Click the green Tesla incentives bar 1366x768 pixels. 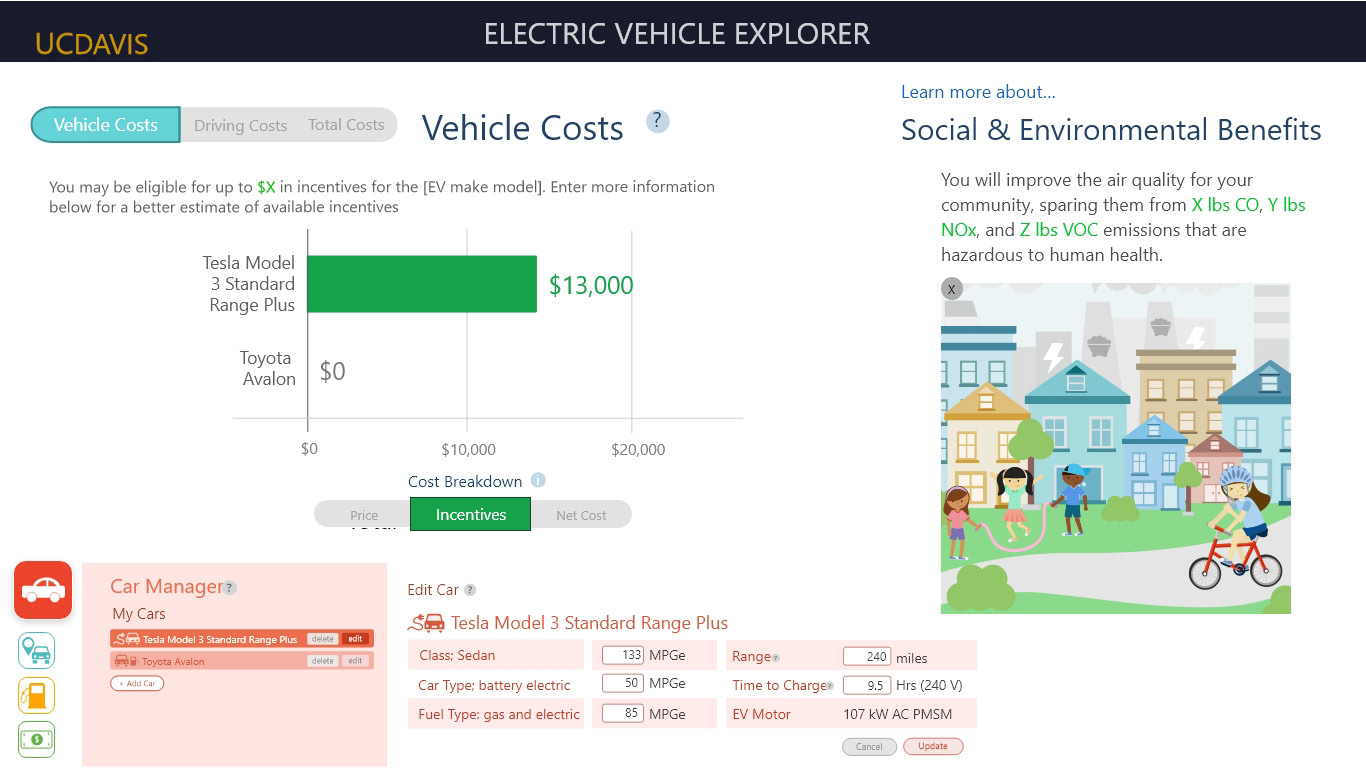422,284
